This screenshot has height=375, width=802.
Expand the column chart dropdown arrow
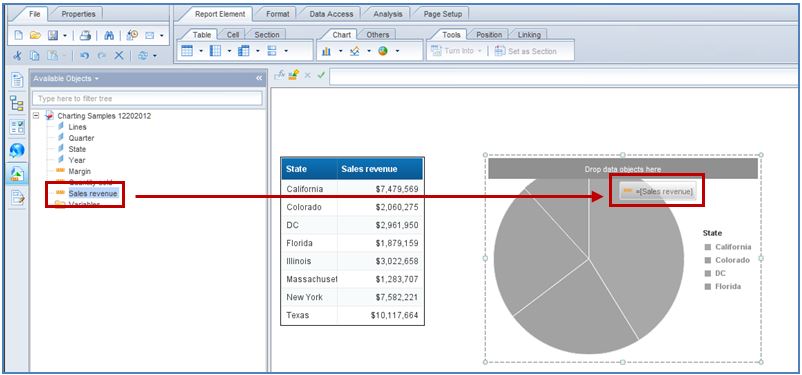(340, 52)
